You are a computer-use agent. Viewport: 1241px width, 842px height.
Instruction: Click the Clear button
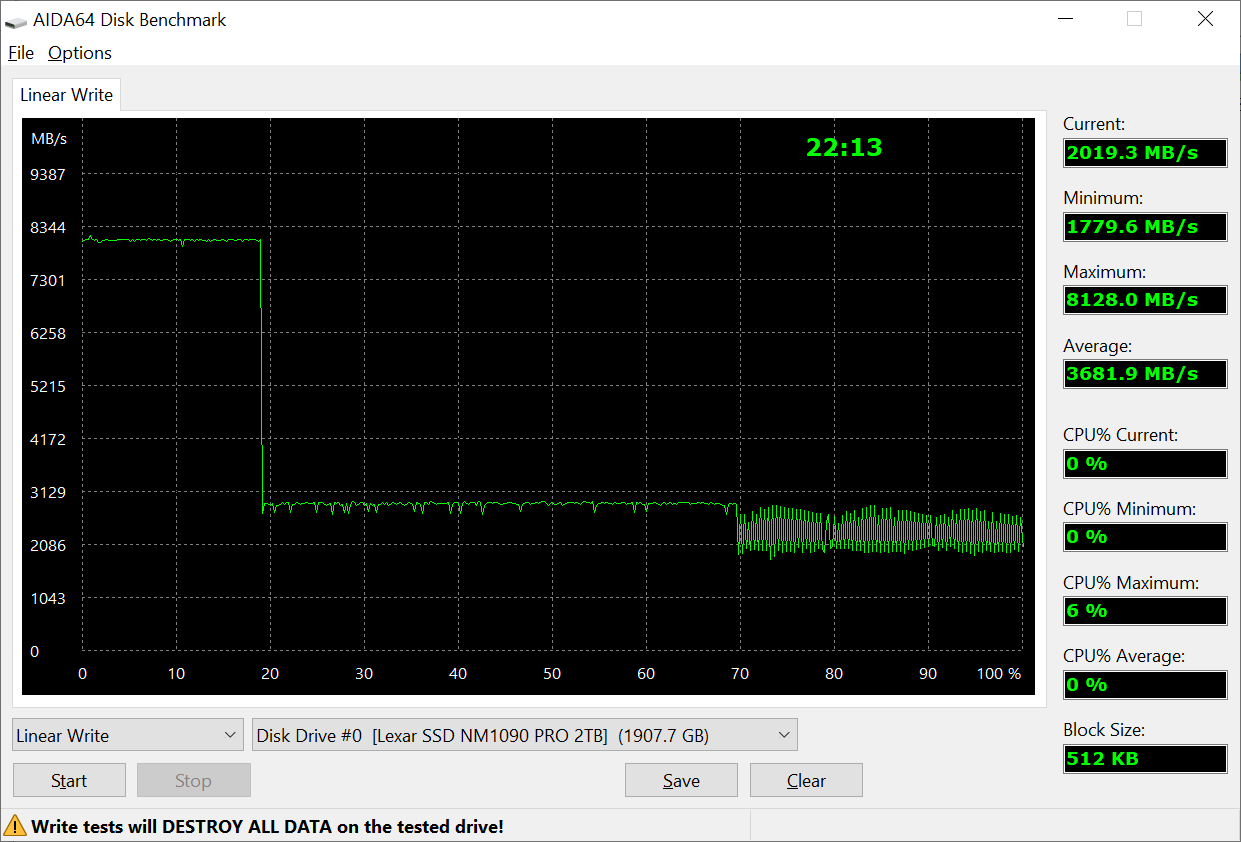coord(806,780)
